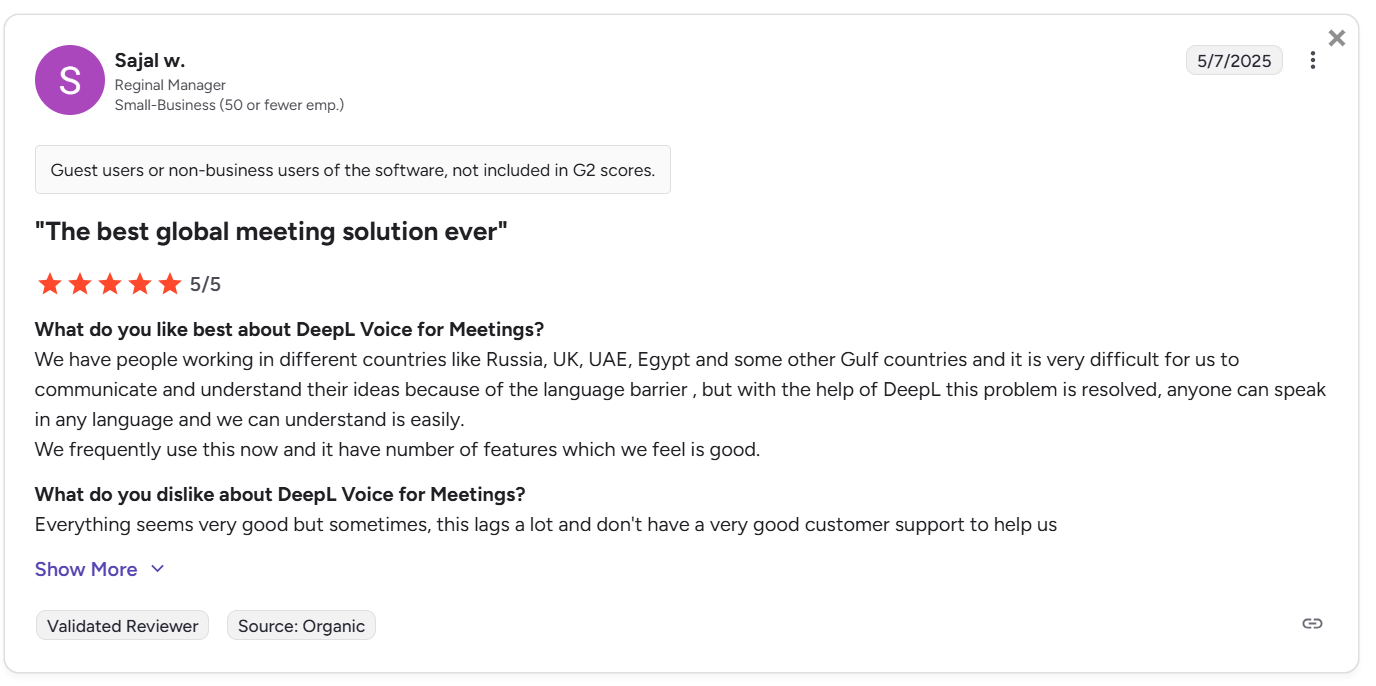The image size is (1376, 686).
Task: Click the reviewer name Sajal w.
Action: click(x=151, y=60)
